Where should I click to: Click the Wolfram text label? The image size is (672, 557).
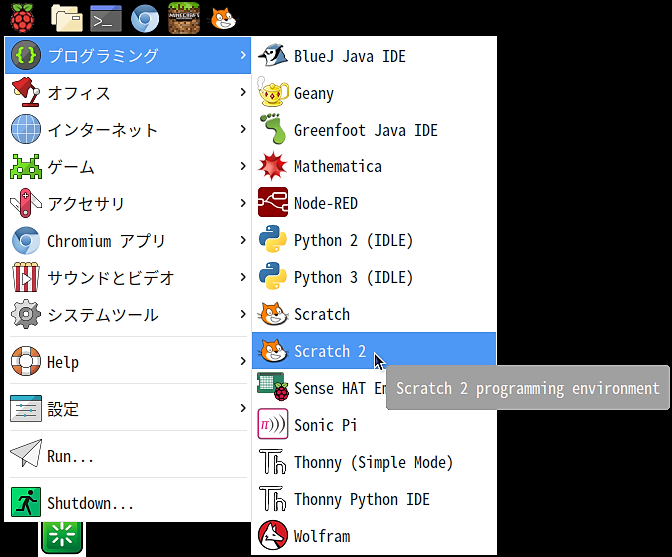[x=322, y=536]
